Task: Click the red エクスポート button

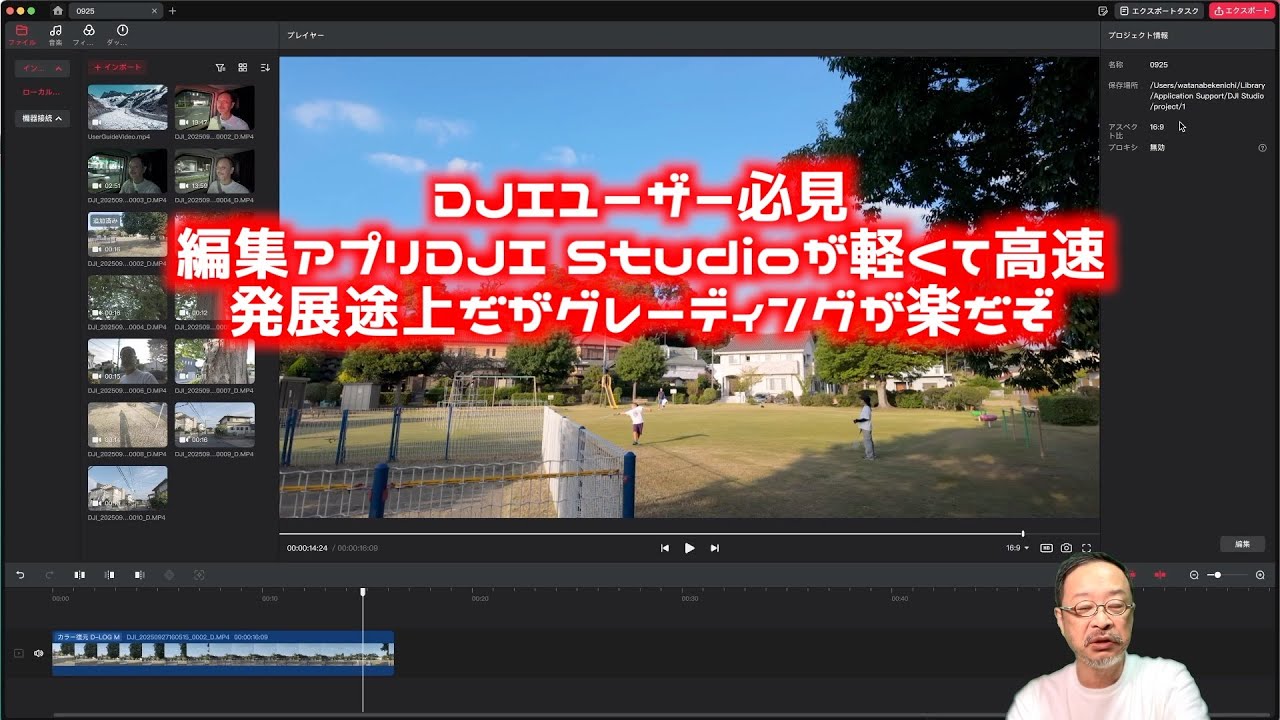Action: pos(1242,11)
